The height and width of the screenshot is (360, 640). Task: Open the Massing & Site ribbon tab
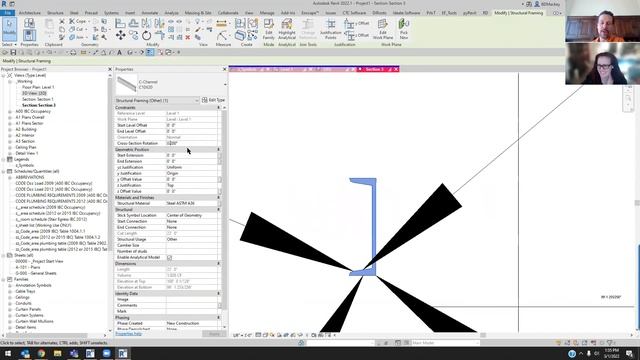(198, 13)
